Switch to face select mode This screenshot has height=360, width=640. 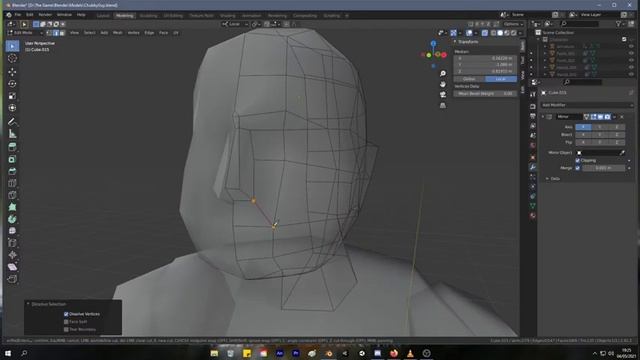62,33
